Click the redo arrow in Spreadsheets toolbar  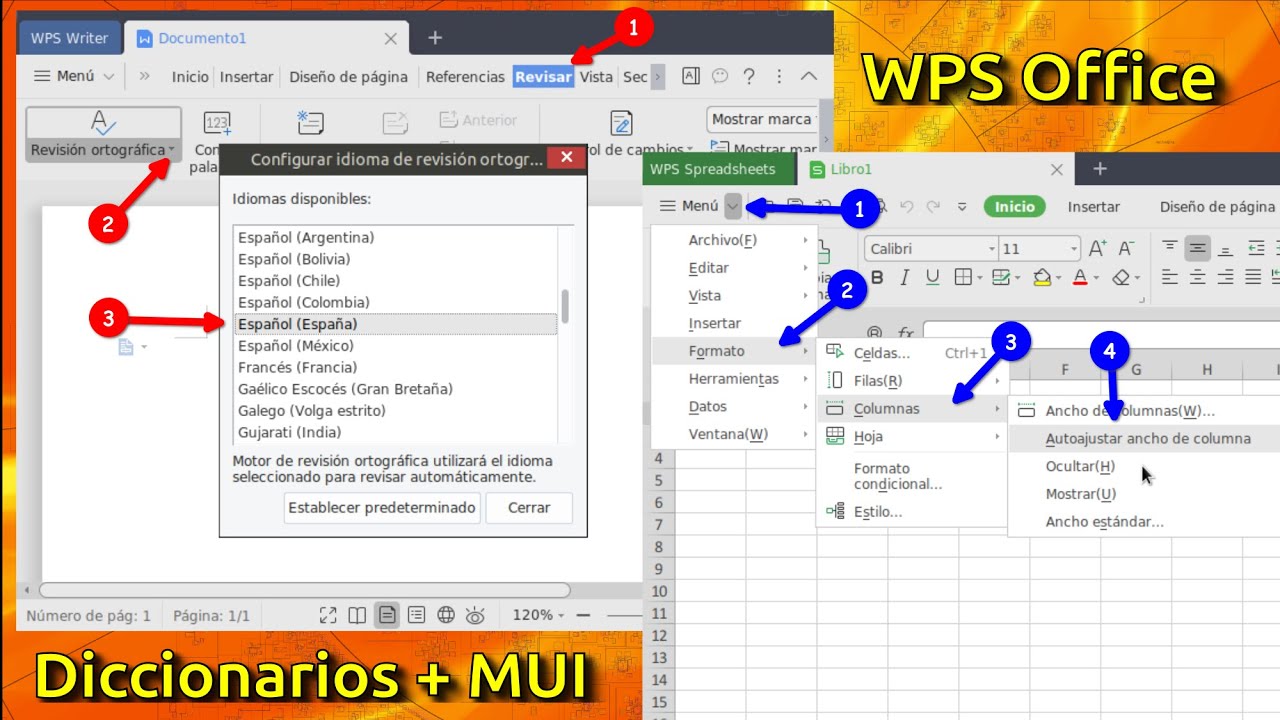(x=933, y=206)
